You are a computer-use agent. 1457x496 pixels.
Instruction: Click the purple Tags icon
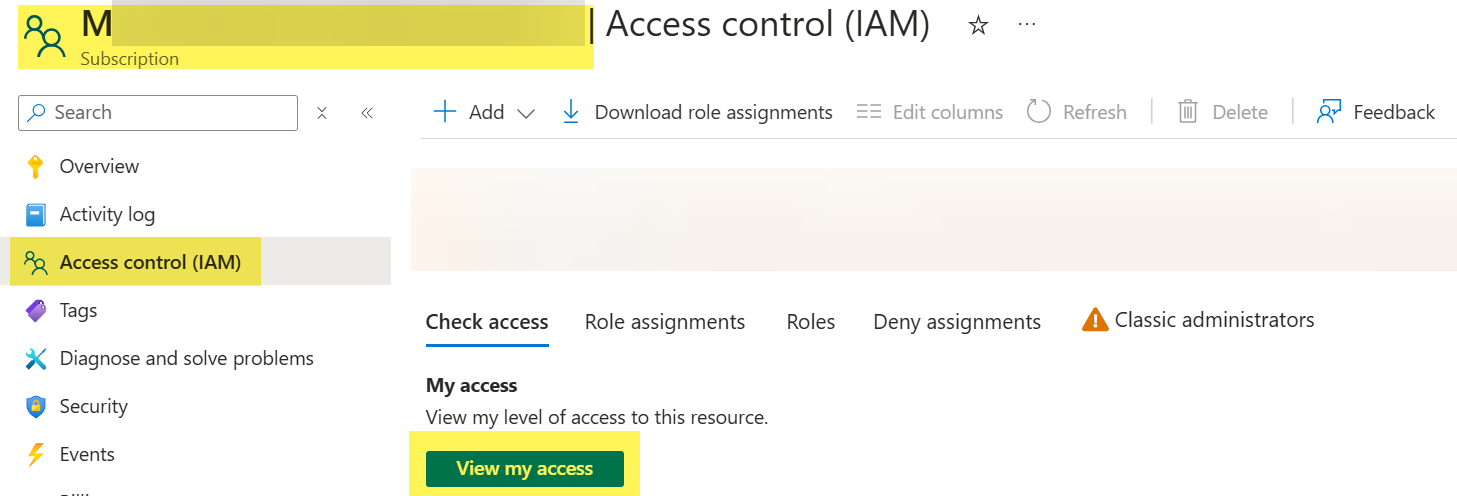(36, 311)
